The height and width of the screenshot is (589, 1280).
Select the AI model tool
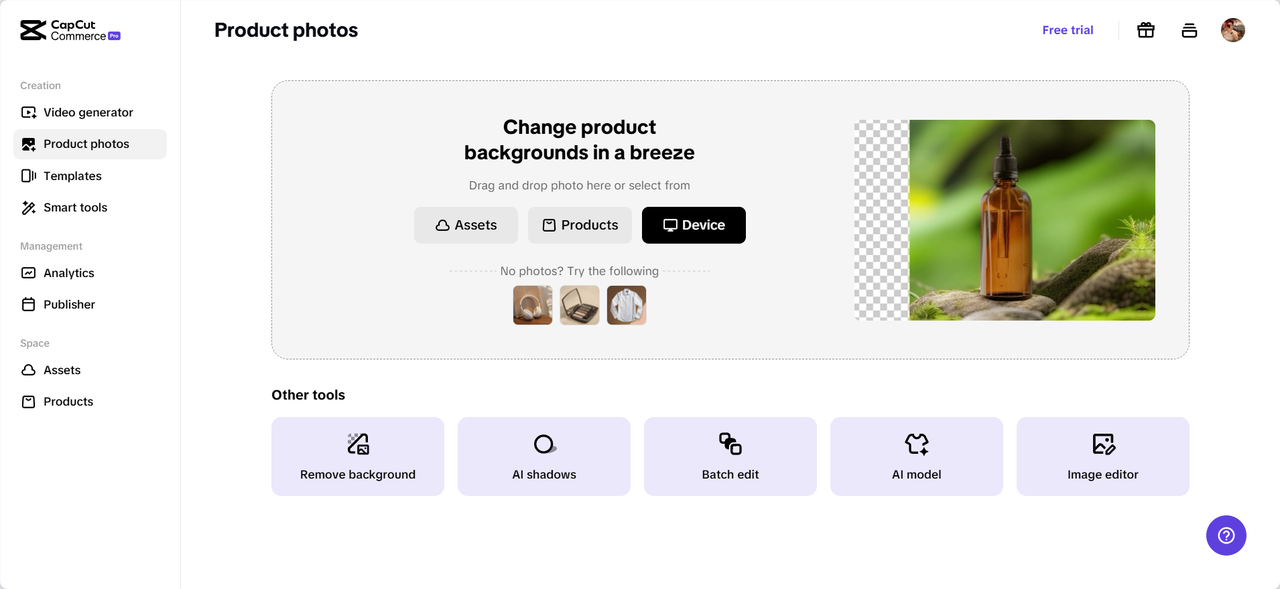pos(916,456)
